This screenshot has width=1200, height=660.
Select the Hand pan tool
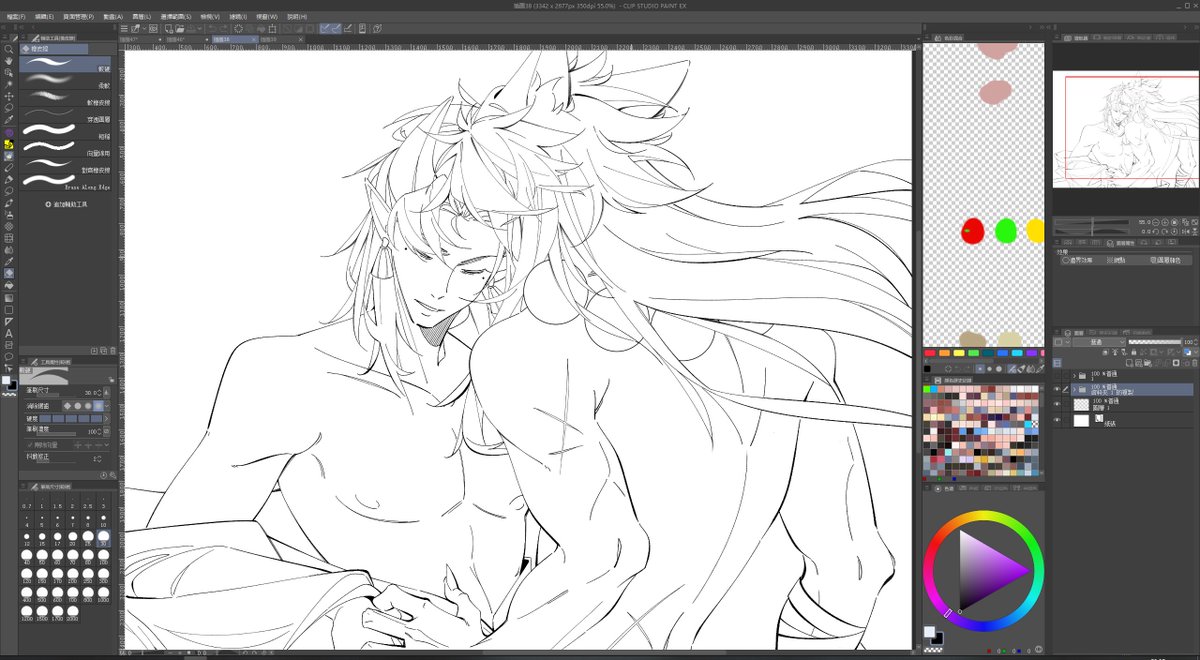9,60
